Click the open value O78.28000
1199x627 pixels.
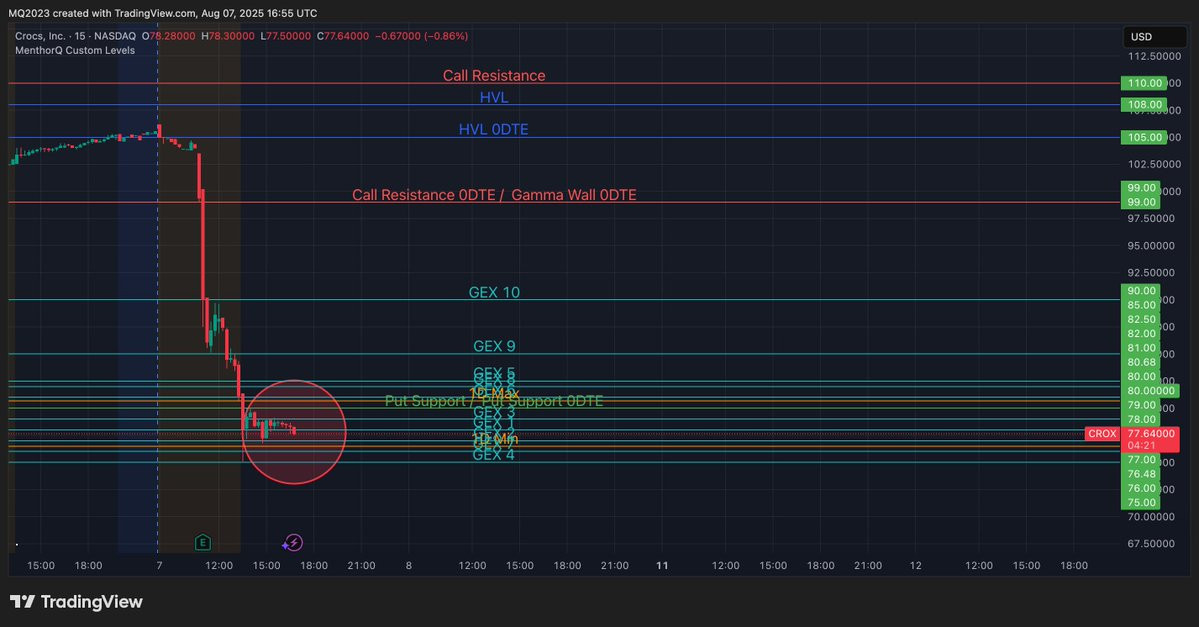point(168,36)
